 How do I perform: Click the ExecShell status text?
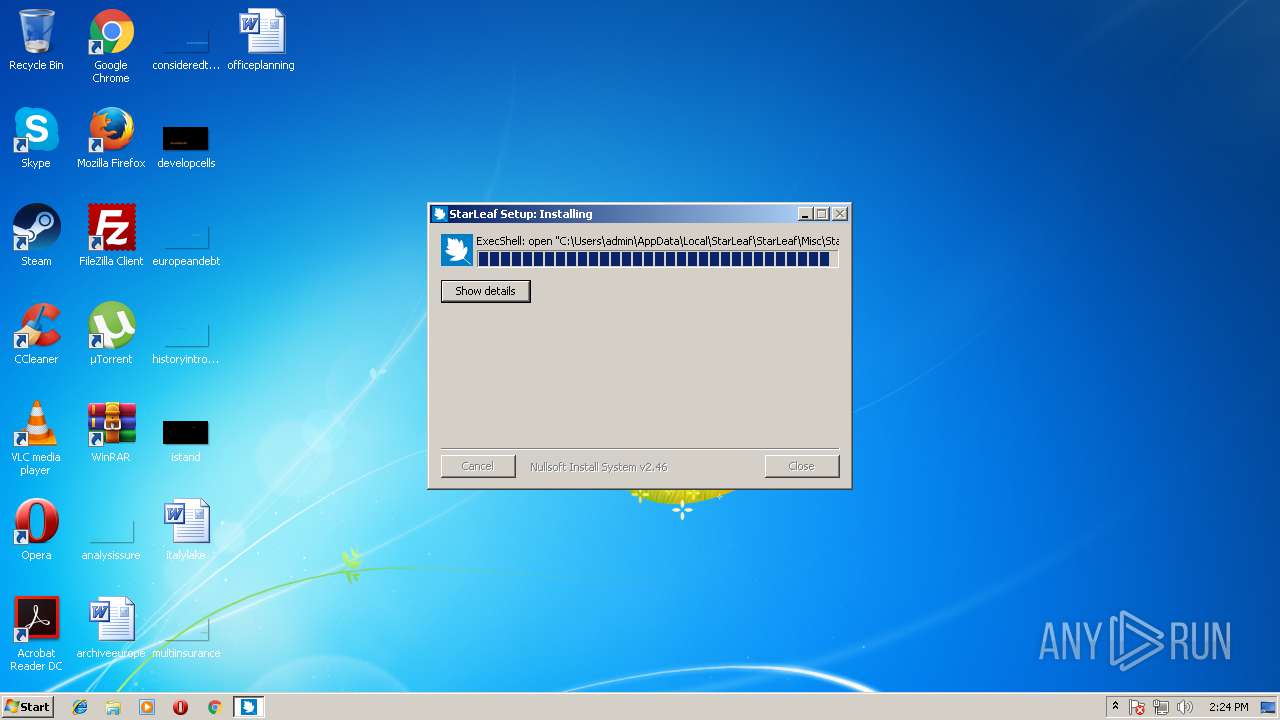[x=657, y=241]
